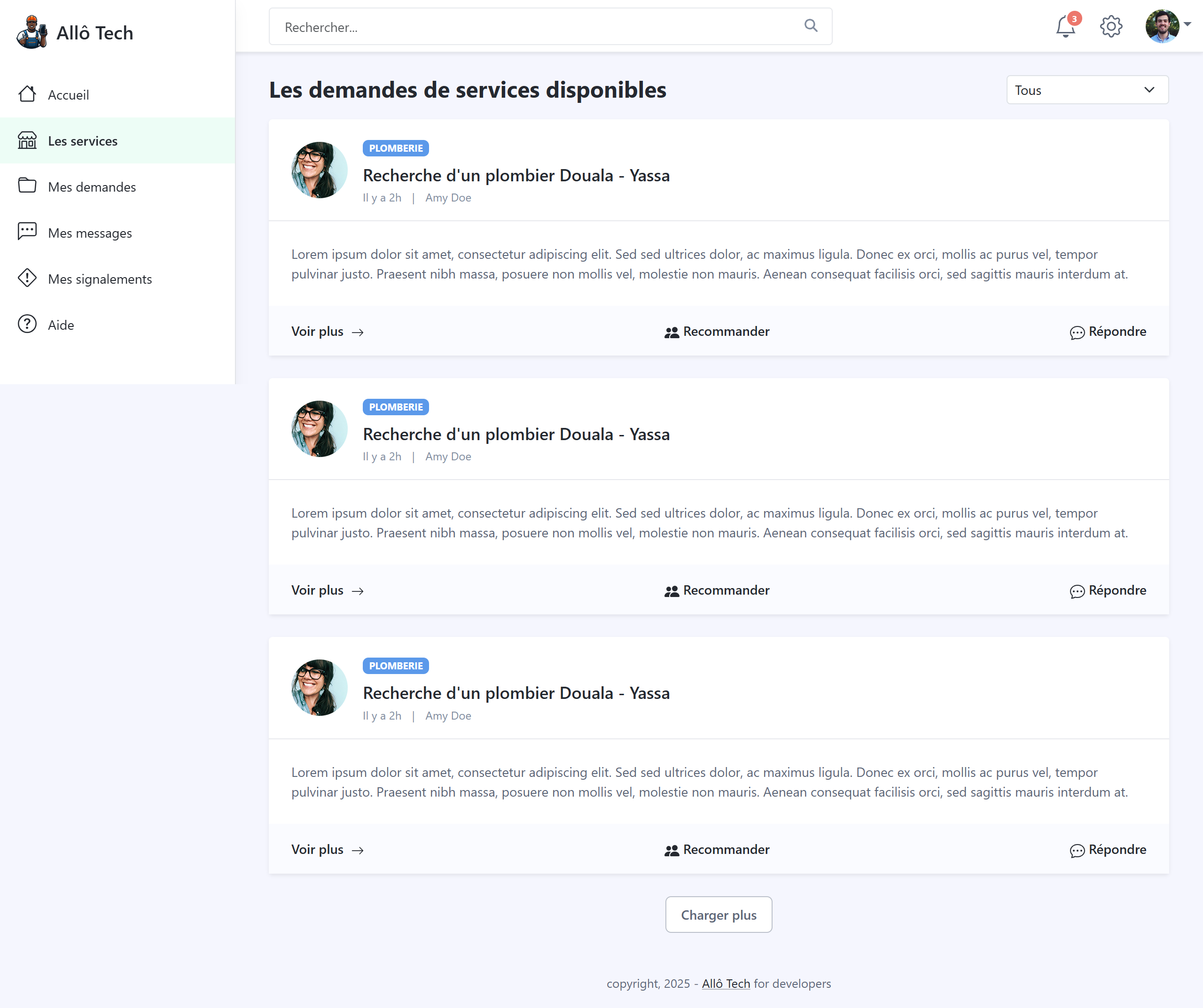Click inside the Rechercher search field
This screenshot has height=1008, width=1203.
tap(550, 26)
